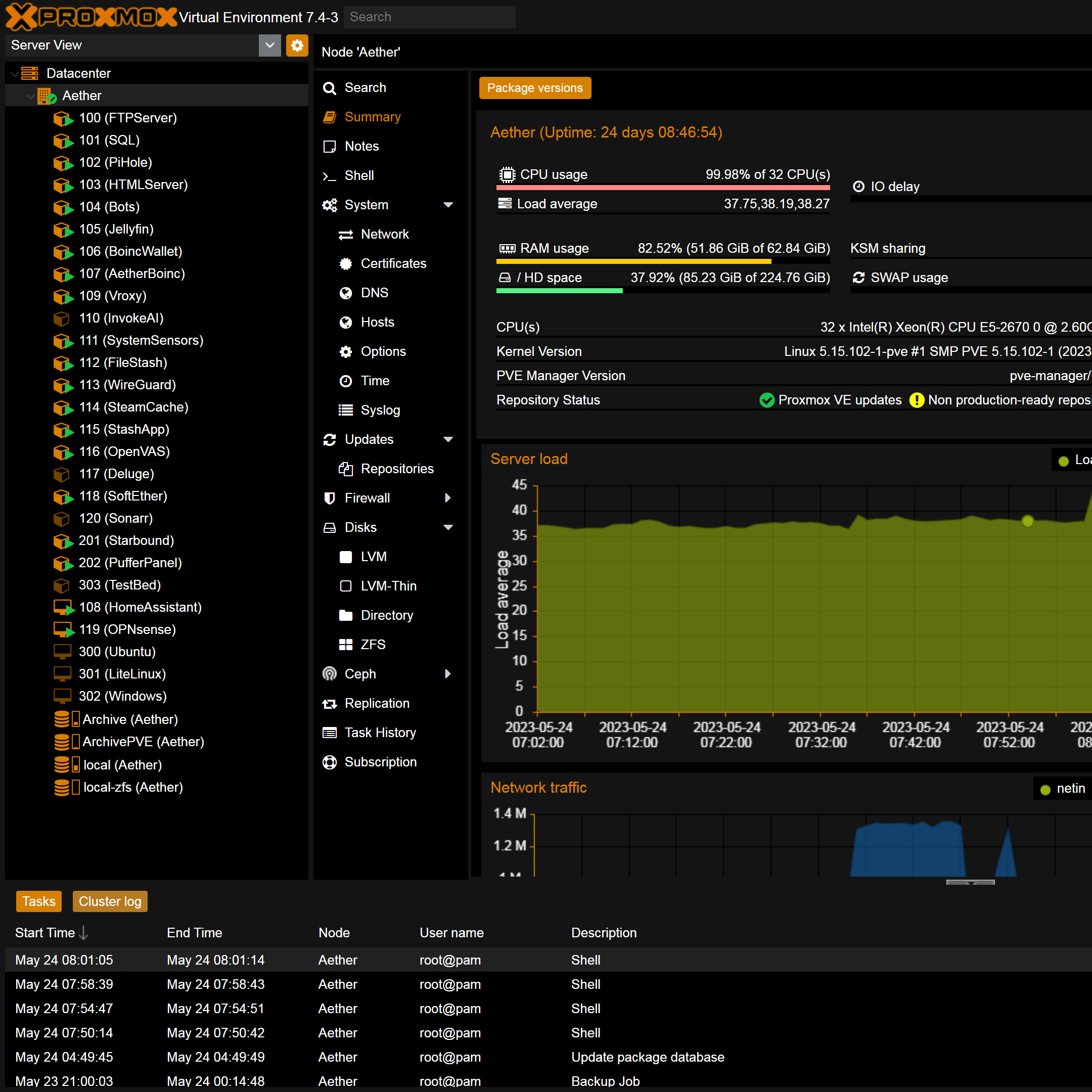
Task: Click the highlighted data point on Server load chart
Action: coord(1028,521)
